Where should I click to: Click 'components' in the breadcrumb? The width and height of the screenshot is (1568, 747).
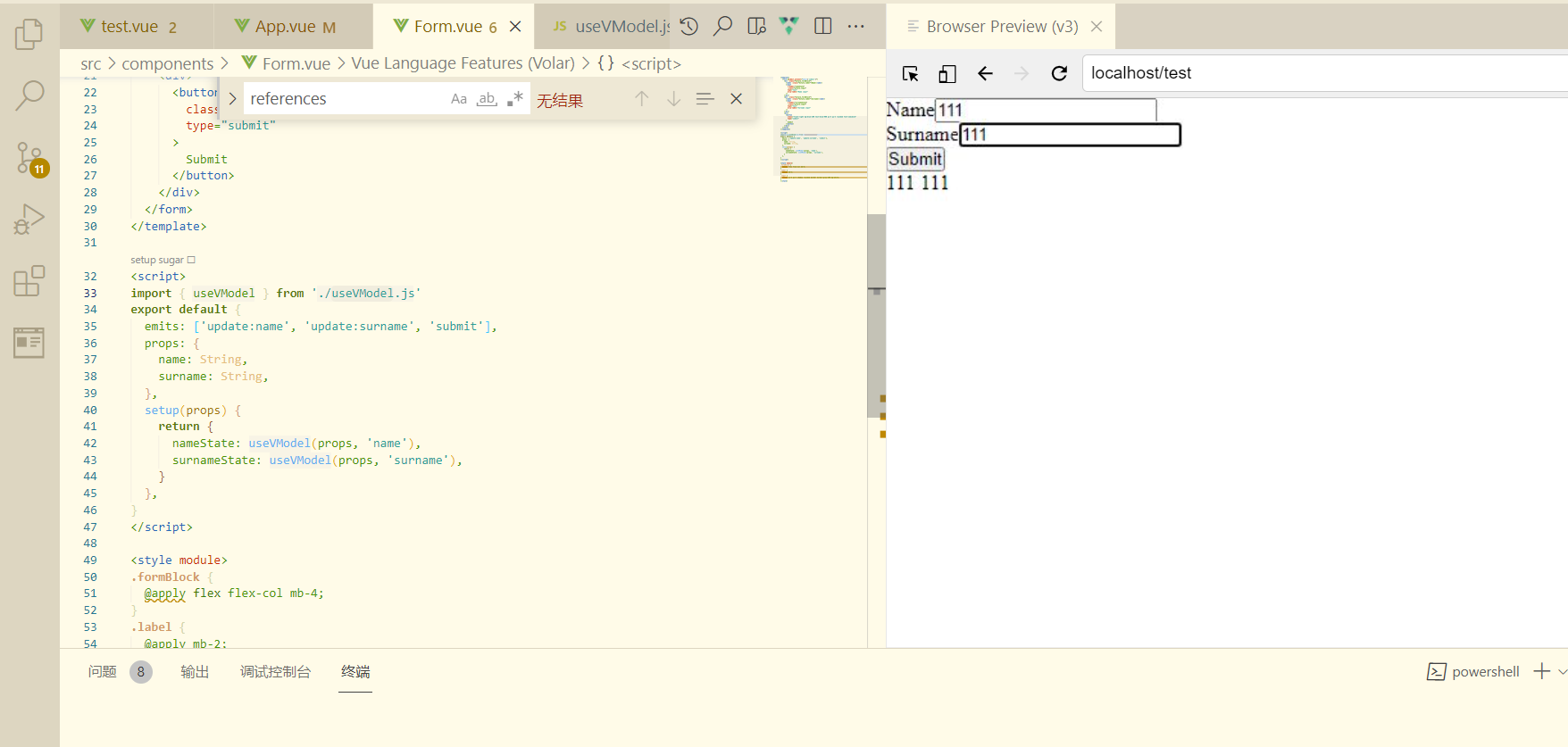coord(168,63)
